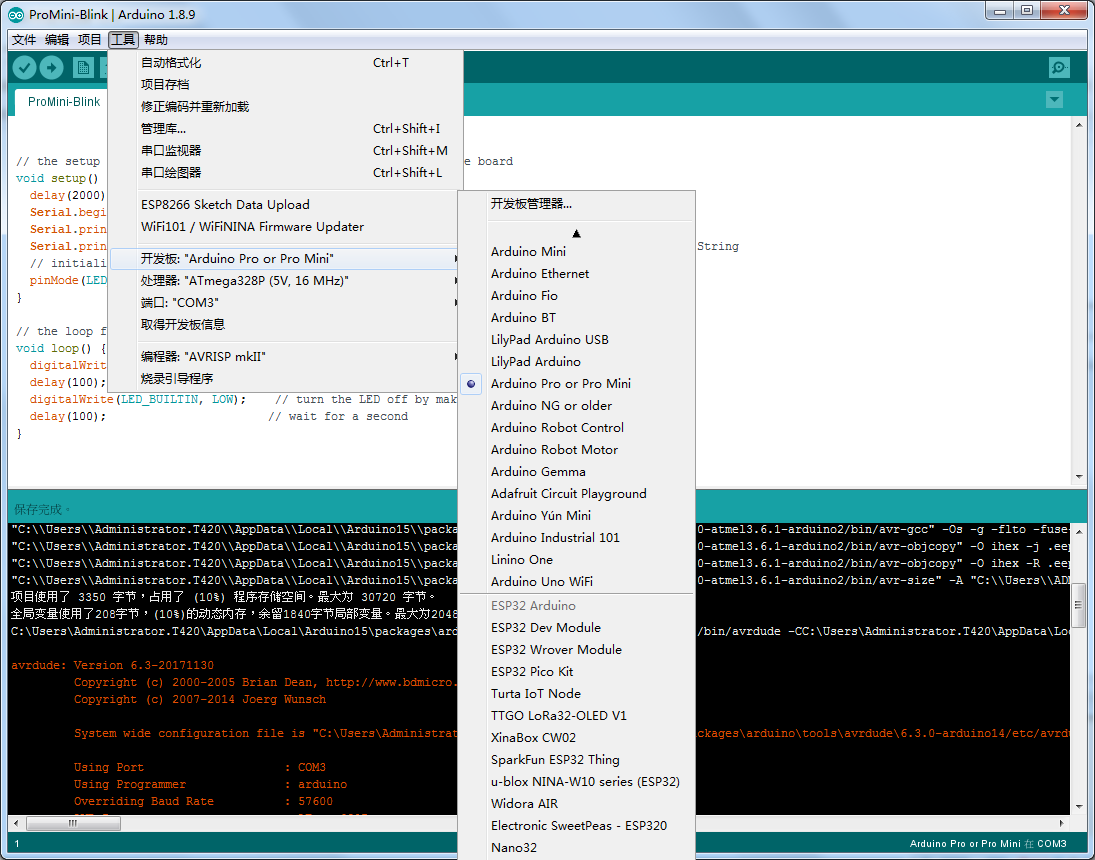Select Arduino Robot Control board
The width and height of the screenshot is (1095, 860).
point(577,428)
